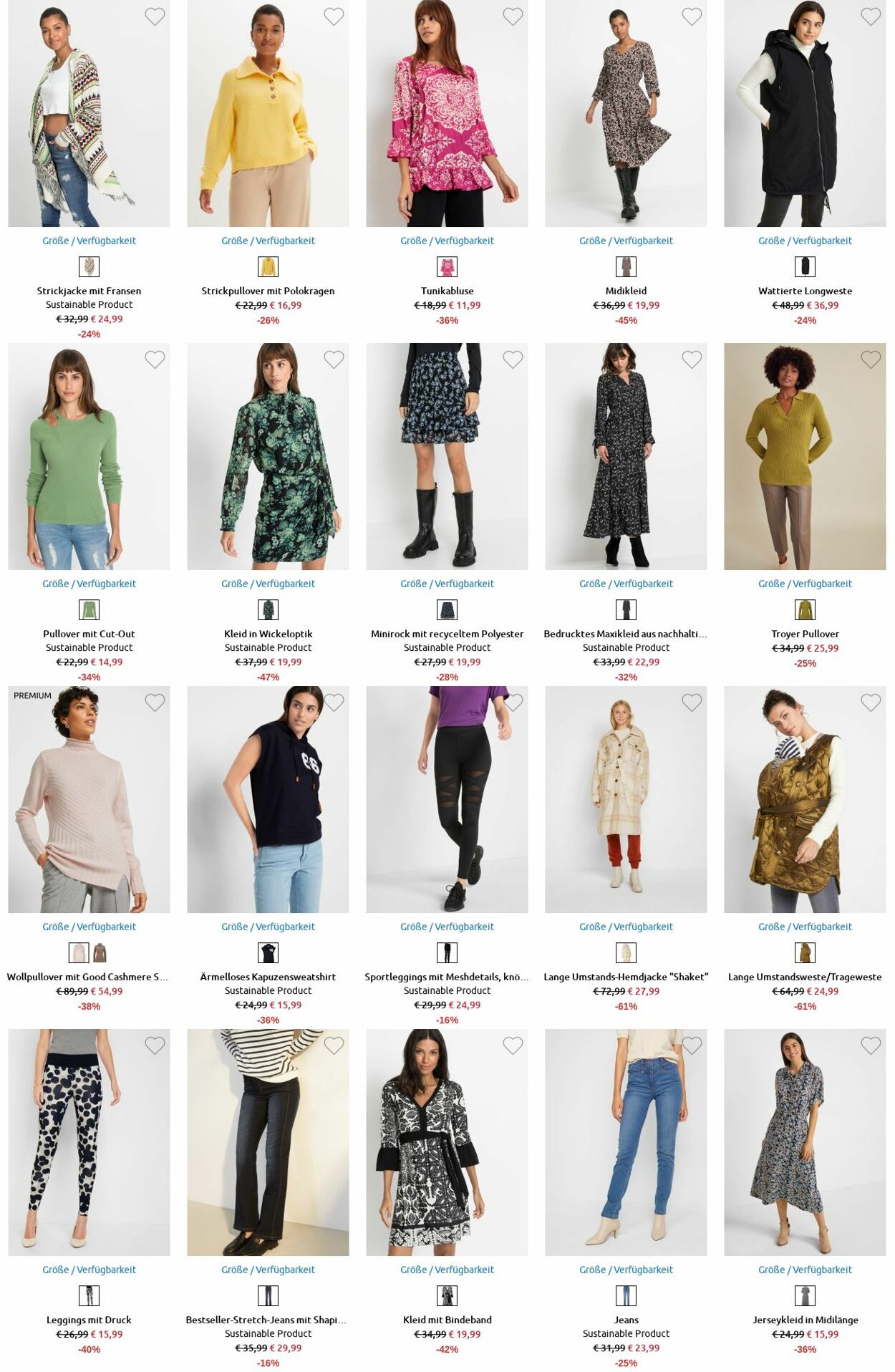Toggle wishlist heart on Jerseykleid in Midilänge
Image resolution: width=895 pixels, height=1372 pixels.
click(871, 1045)
